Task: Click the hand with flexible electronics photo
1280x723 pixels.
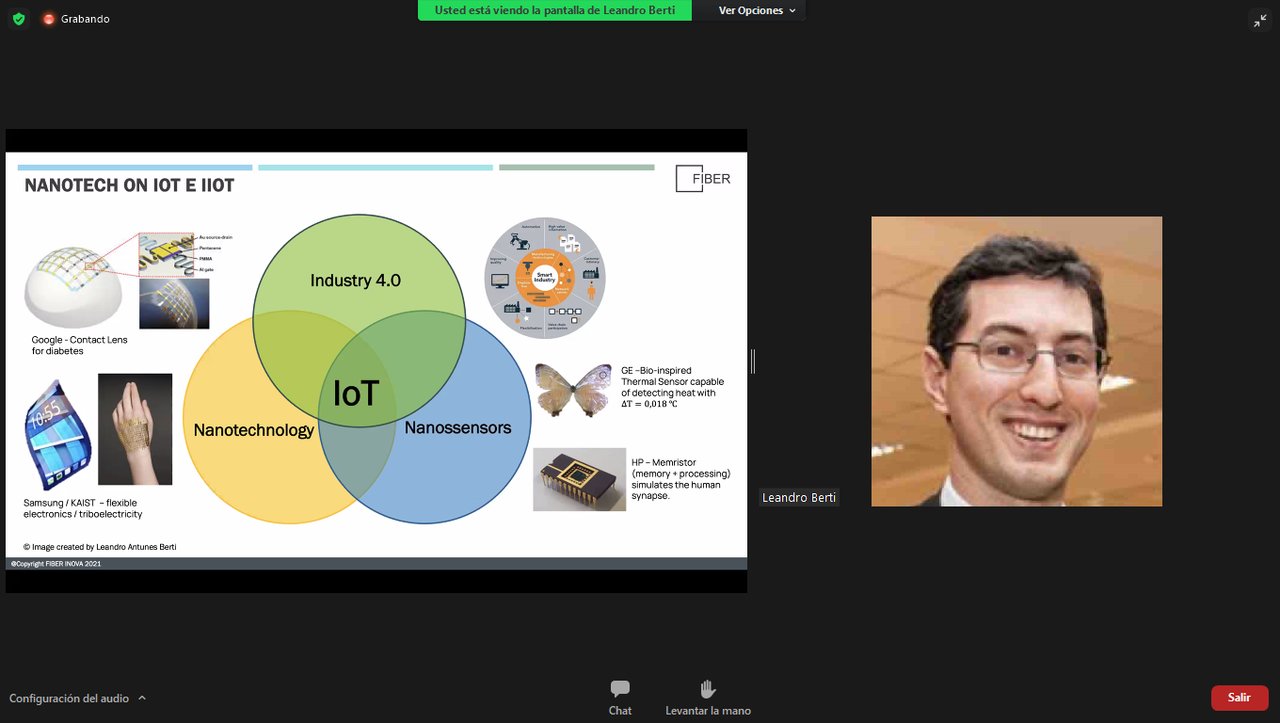Action: tap(135, 429)
